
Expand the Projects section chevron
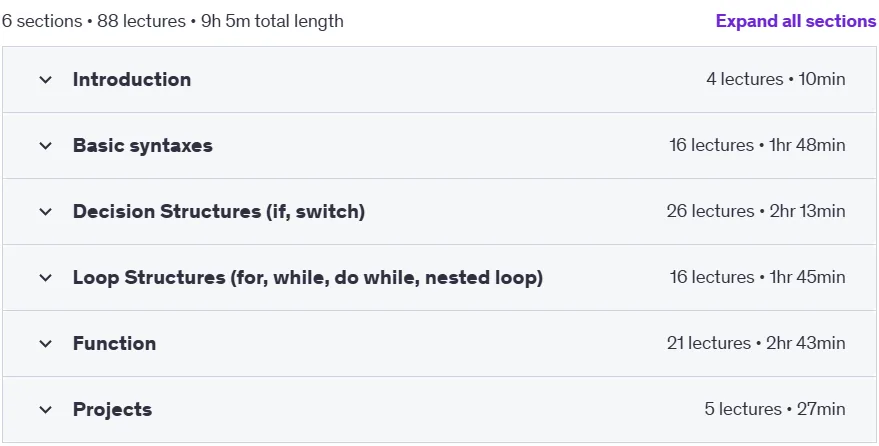(45, 410)
